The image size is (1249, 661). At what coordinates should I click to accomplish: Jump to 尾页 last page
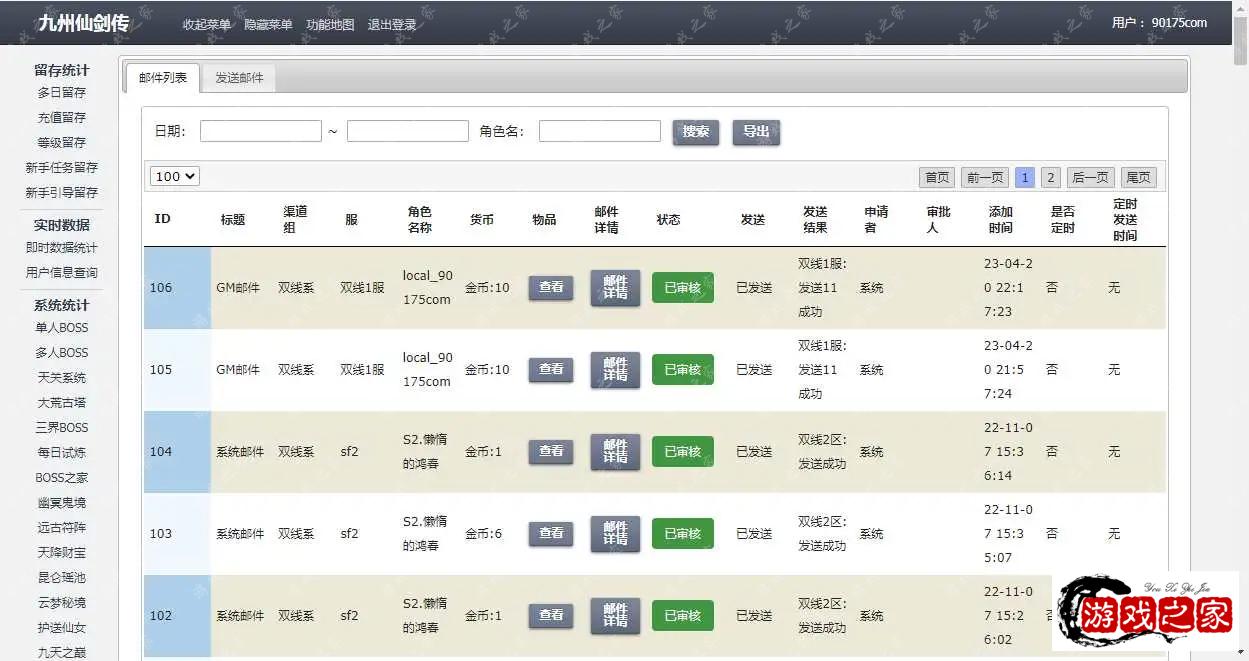coord(1138,177)
